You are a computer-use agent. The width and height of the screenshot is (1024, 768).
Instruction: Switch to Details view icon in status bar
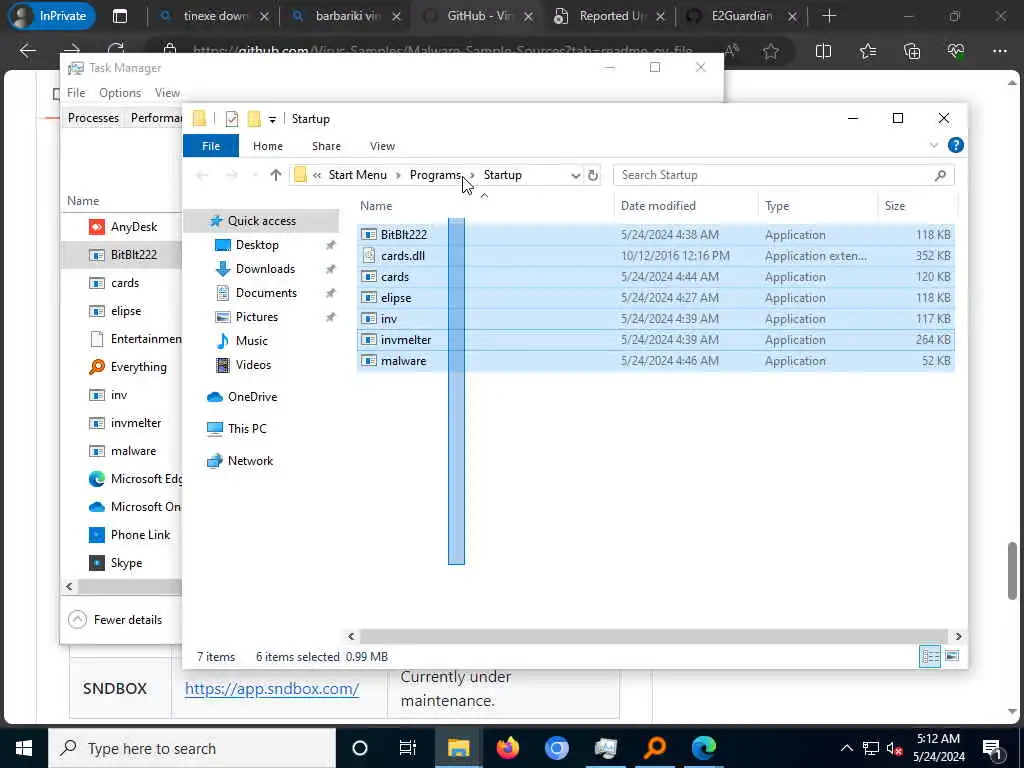point(929,656)
